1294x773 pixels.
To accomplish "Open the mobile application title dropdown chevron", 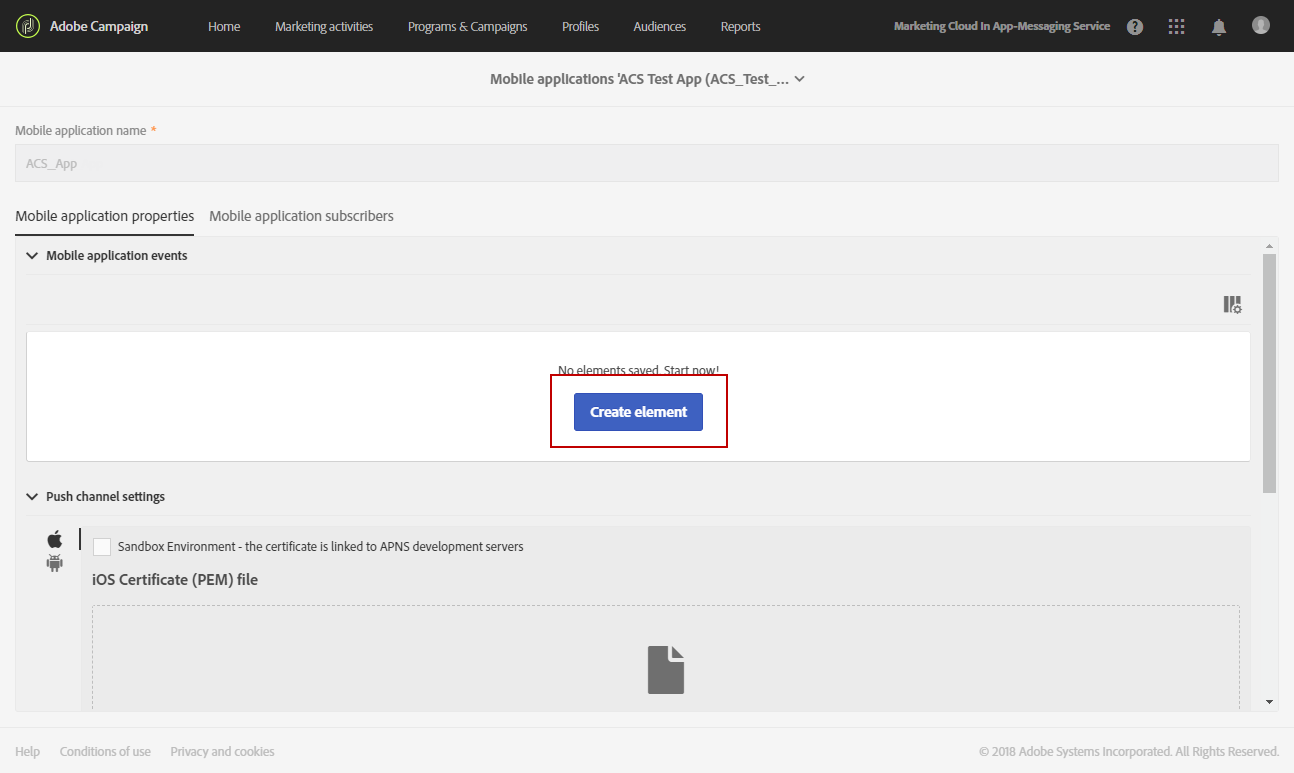I will (x=799, y=79).
